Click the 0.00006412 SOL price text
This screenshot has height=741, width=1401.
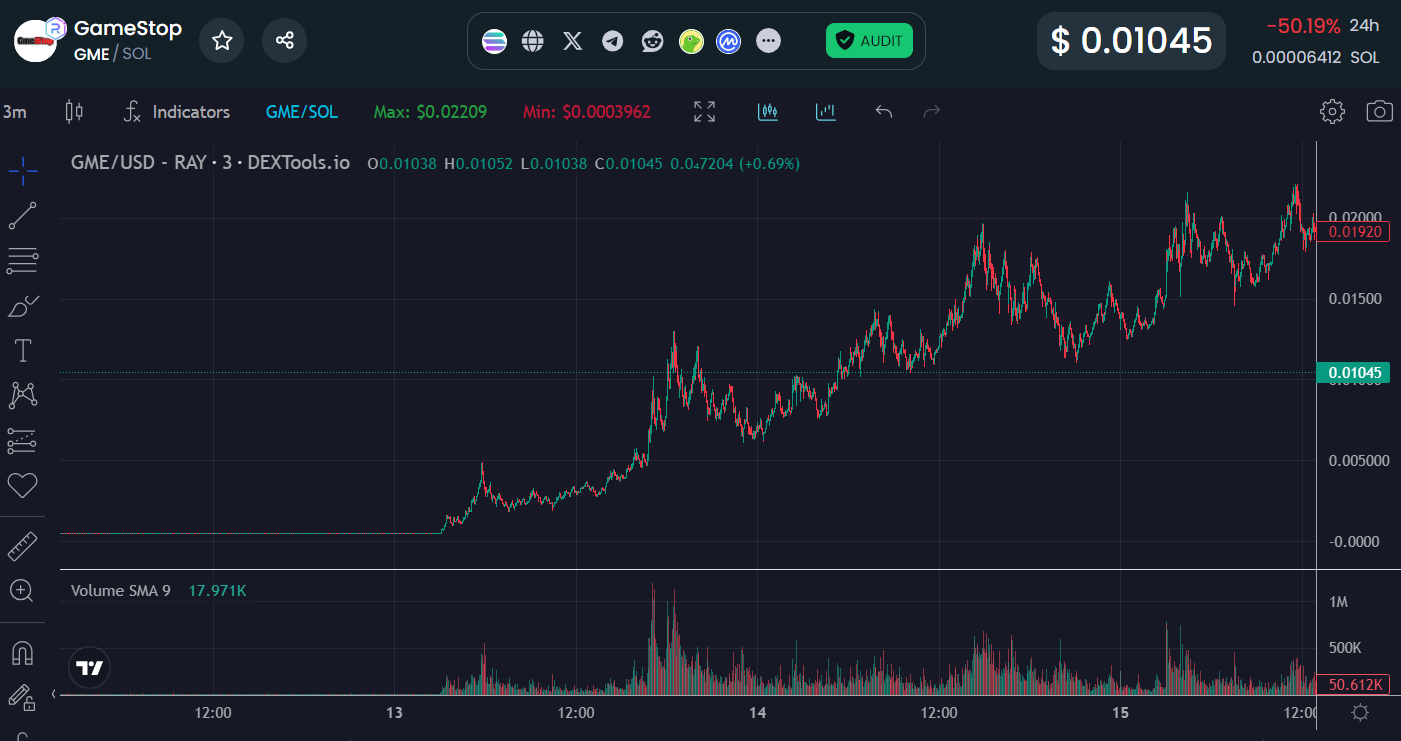1316,58
